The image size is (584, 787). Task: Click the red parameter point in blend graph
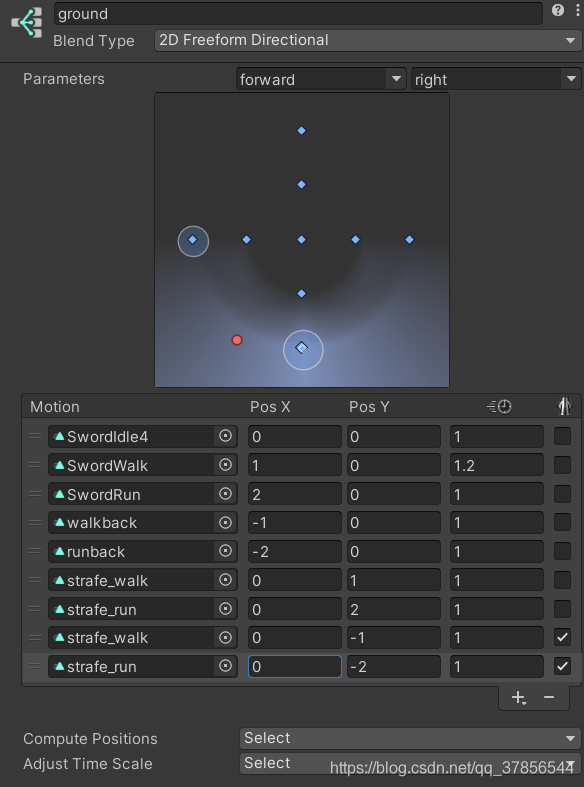[x=237, y=340]
